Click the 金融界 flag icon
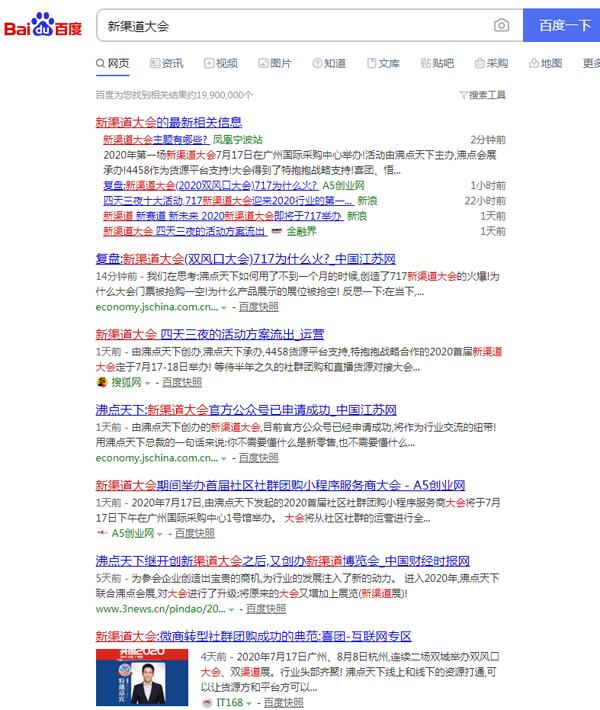Image resolution: width=600 pixels, height=710 pixels. pos(277,231)
